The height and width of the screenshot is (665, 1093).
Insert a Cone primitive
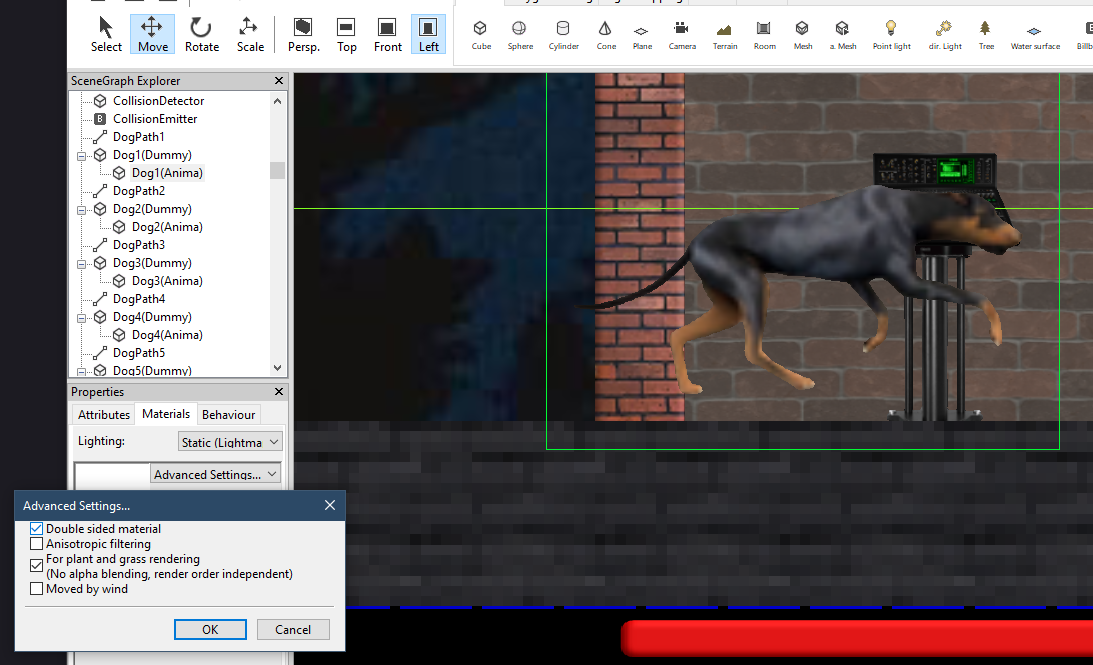tap(606, 35)
